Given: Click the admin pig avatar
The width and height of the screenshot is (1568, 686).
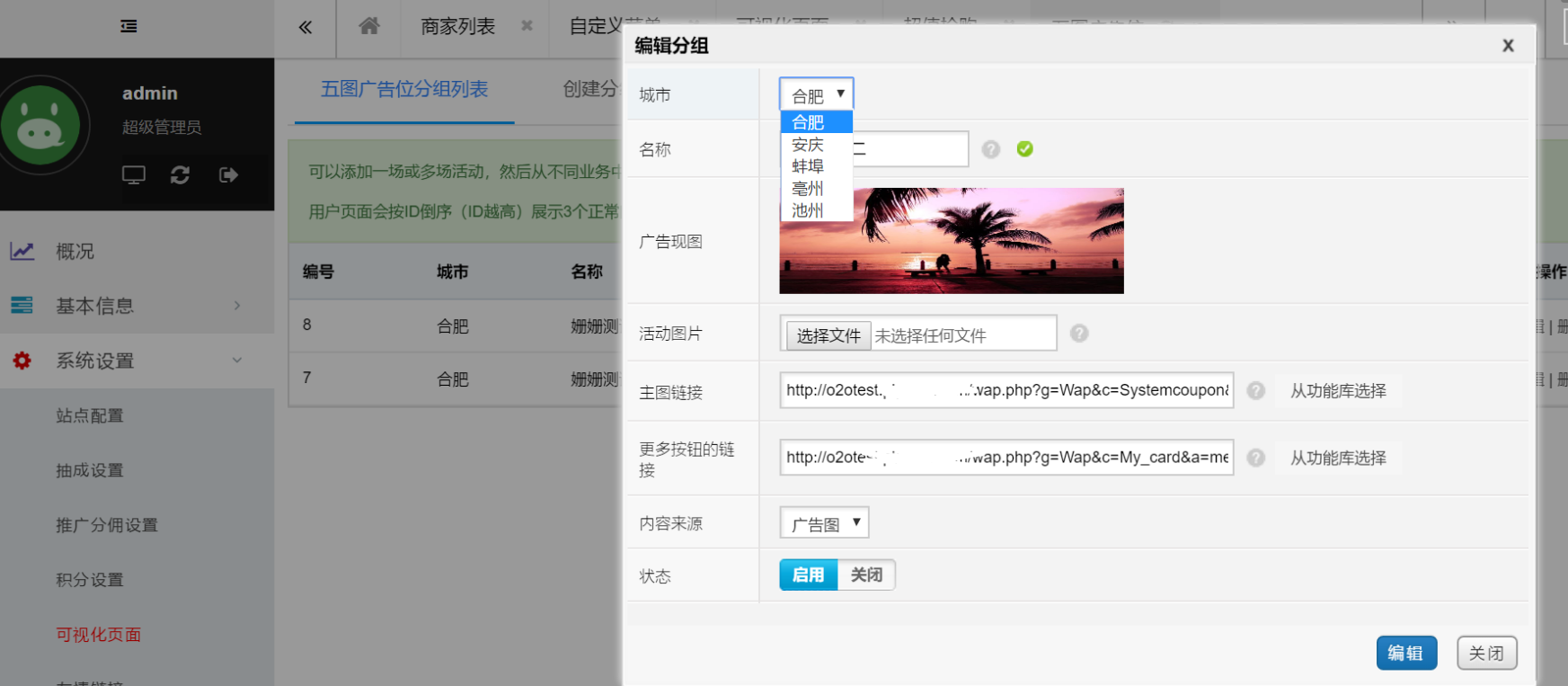Looking at the screenshot, I should 40,126.
